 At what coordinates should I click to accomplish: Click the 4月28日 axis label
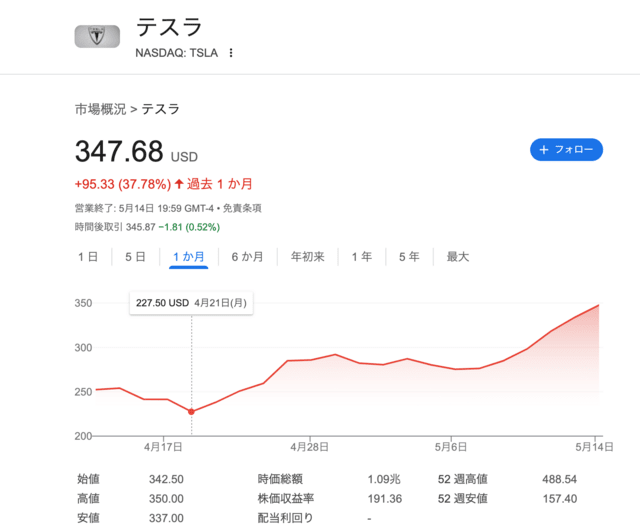[x=309, y=447]
